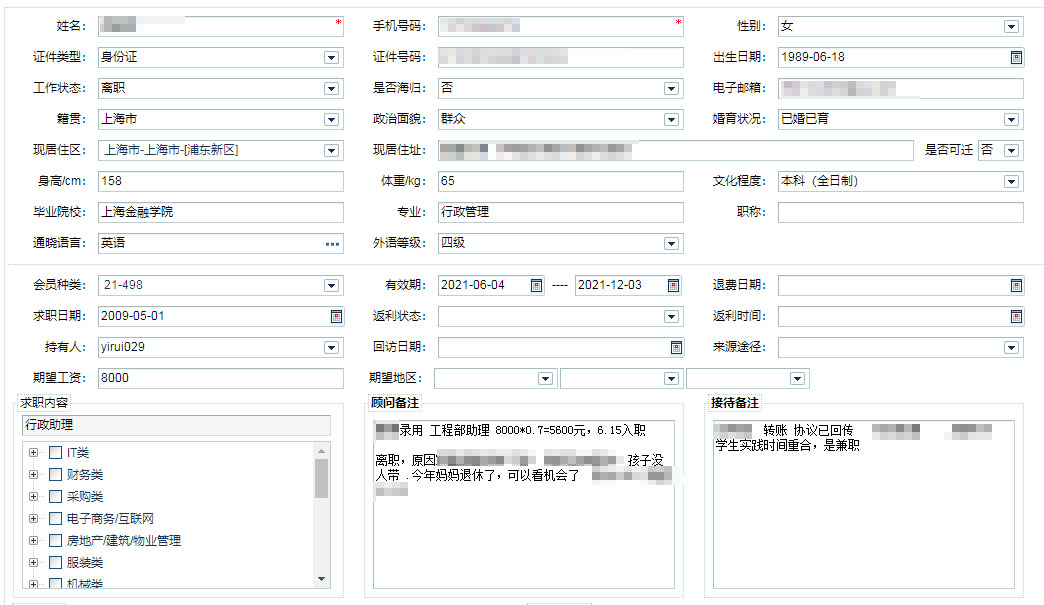Viewport: 1044px width, 605px height.
Task: Open the first 期望地区 dropdown
Action: click(545, 379)
